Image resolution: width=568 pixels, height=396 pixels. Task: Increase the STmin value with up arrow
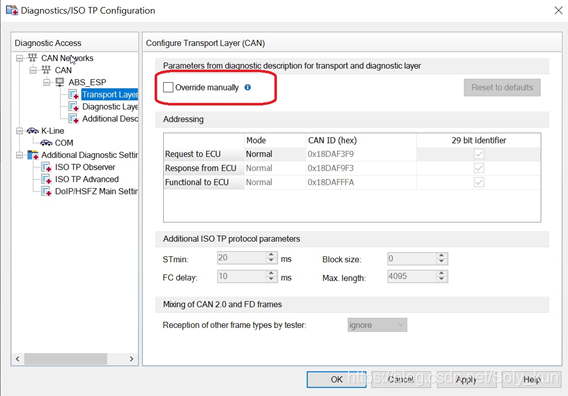click(x=271, y=255)
